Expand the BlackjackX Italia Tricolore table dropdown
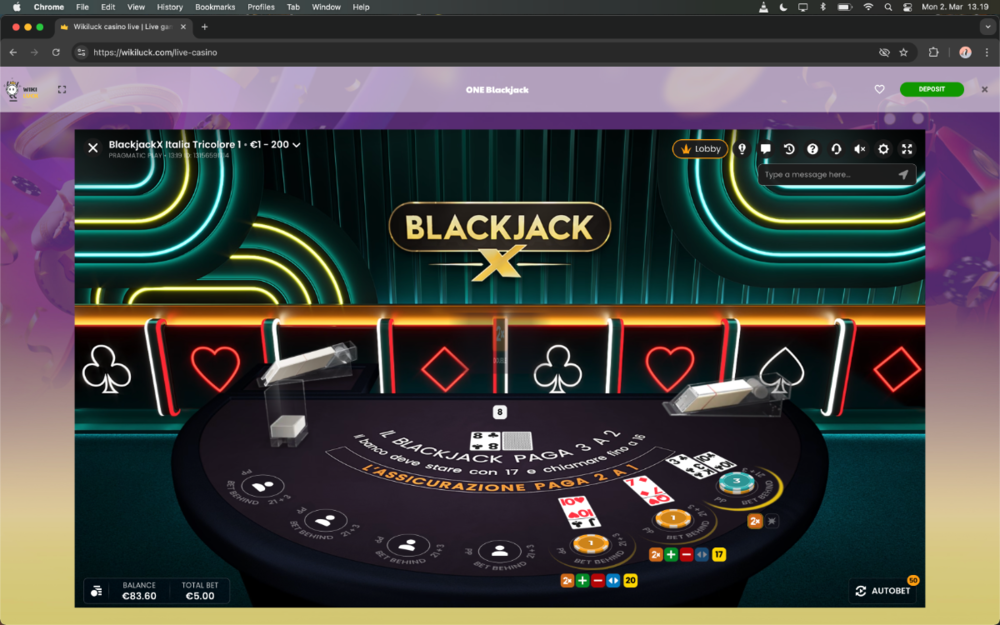1000x625 pixels. click(x=297, y=145)
